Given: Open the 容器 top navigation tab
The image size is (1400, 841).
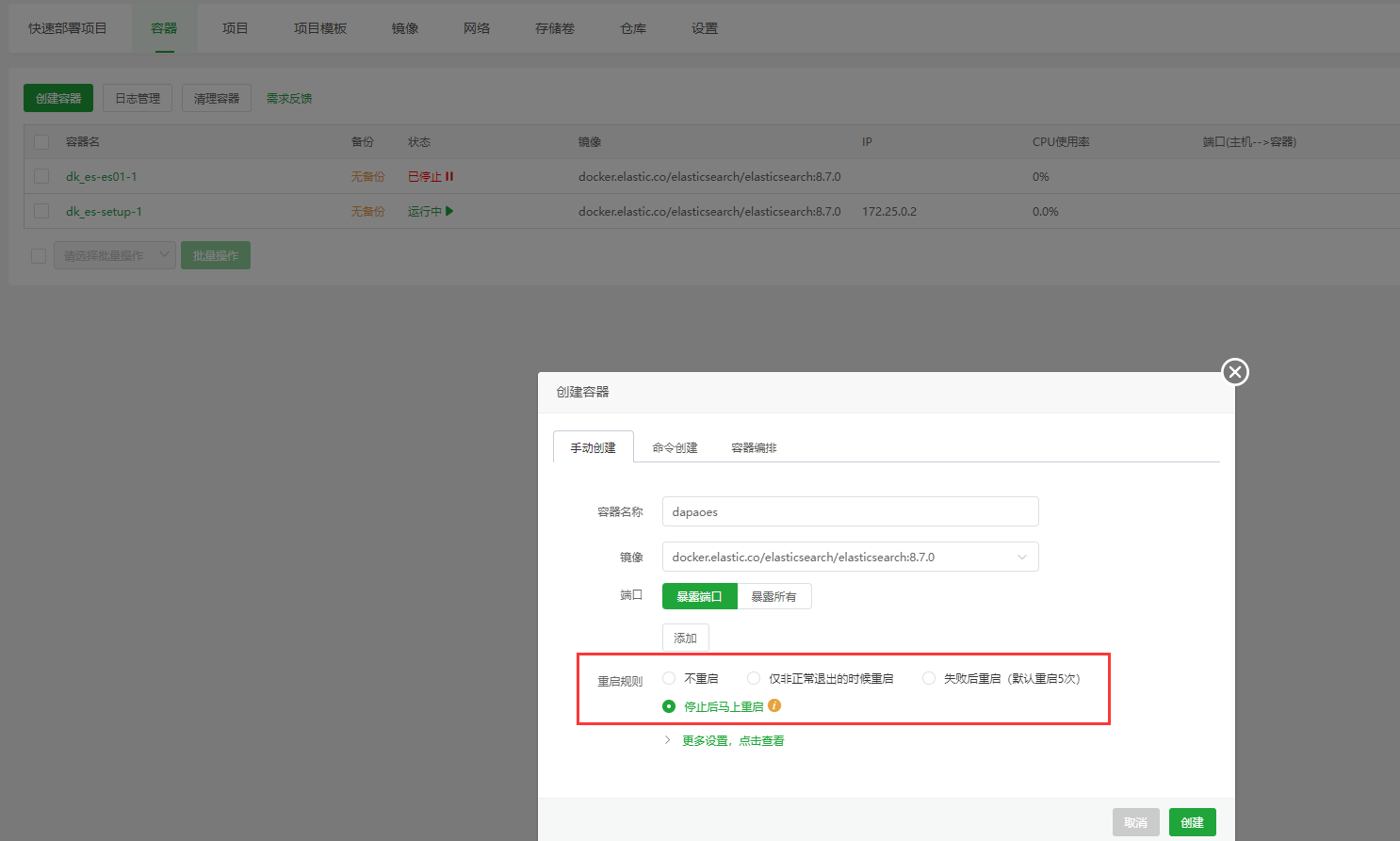Looking at the screenshot, I should pyautogui.click(x=164, y=28).
